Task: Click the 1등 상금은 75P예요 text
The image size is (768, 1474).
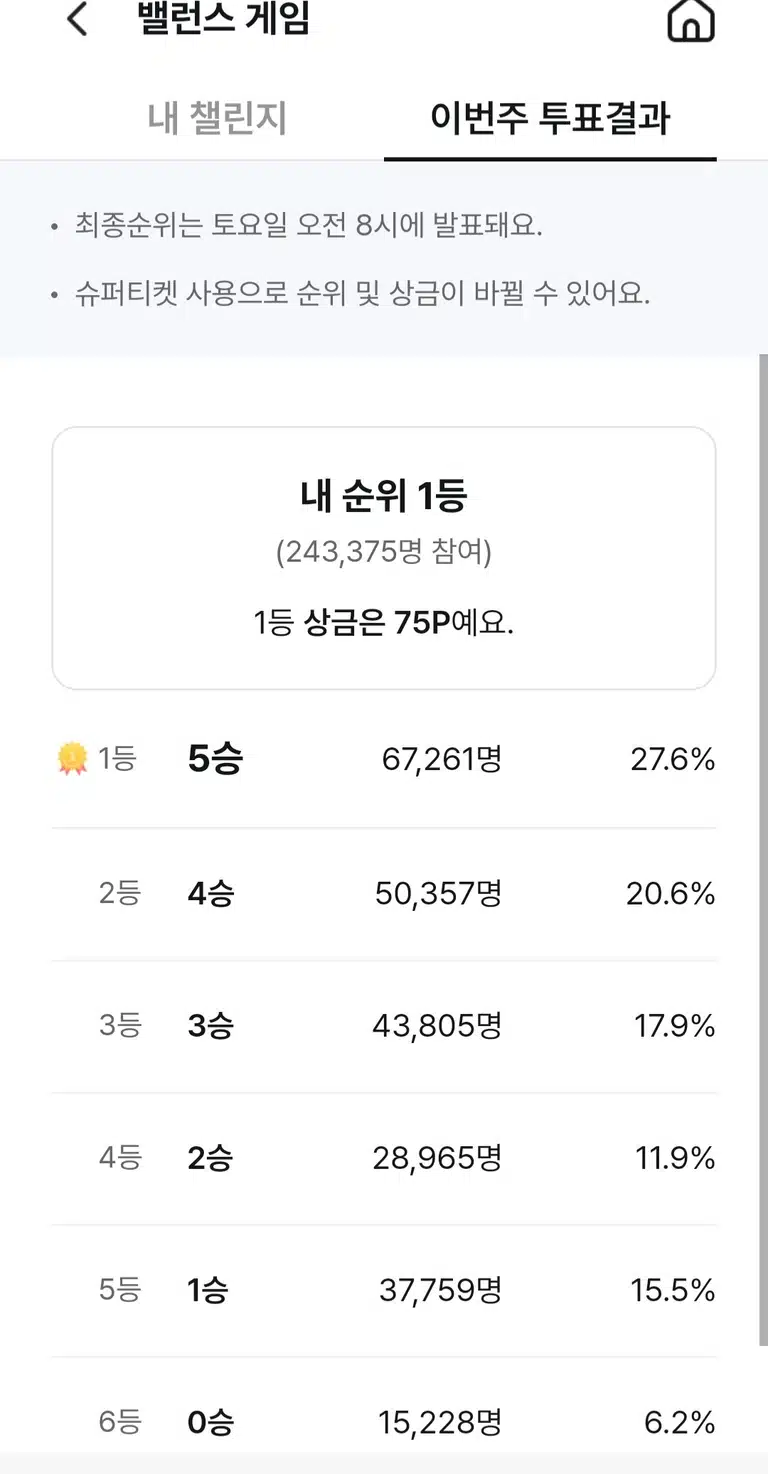Action: pos(384,623)
